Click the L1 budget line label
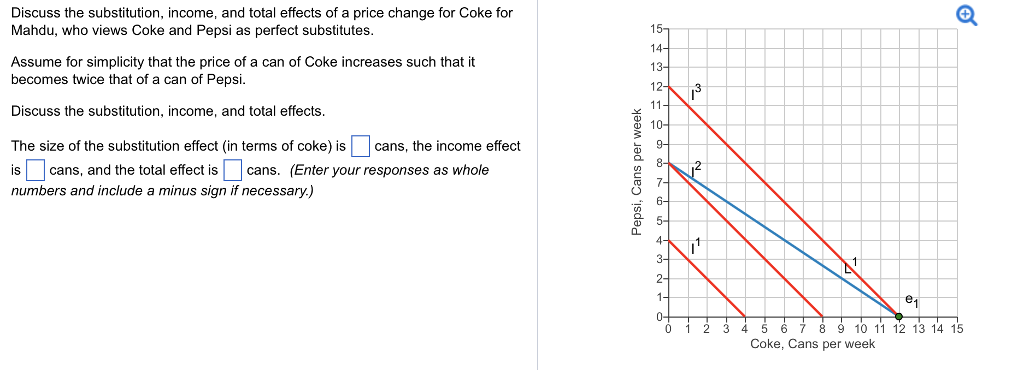 [850, 265]
